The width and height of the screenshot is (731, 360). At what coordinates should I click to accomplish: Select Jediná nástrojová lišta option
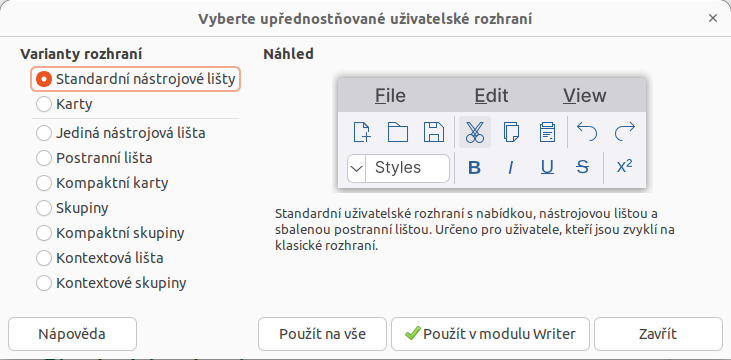(121, 133)
